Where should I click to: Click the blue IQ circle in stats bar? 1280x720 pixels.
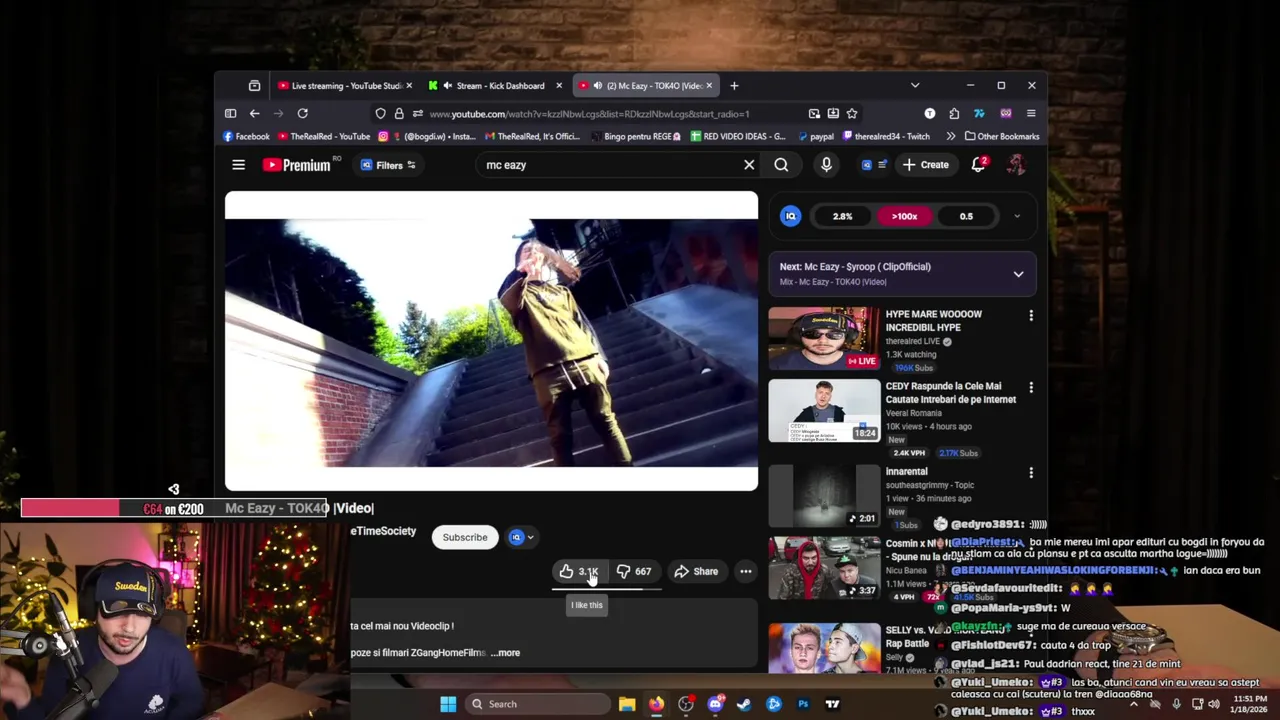coord(790,216)
